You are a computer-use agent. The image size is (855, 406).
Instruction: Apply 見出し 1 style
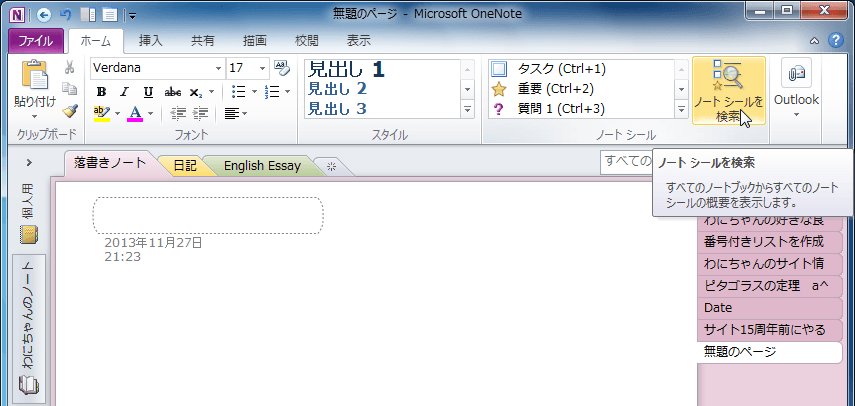(x=347, y=69)
